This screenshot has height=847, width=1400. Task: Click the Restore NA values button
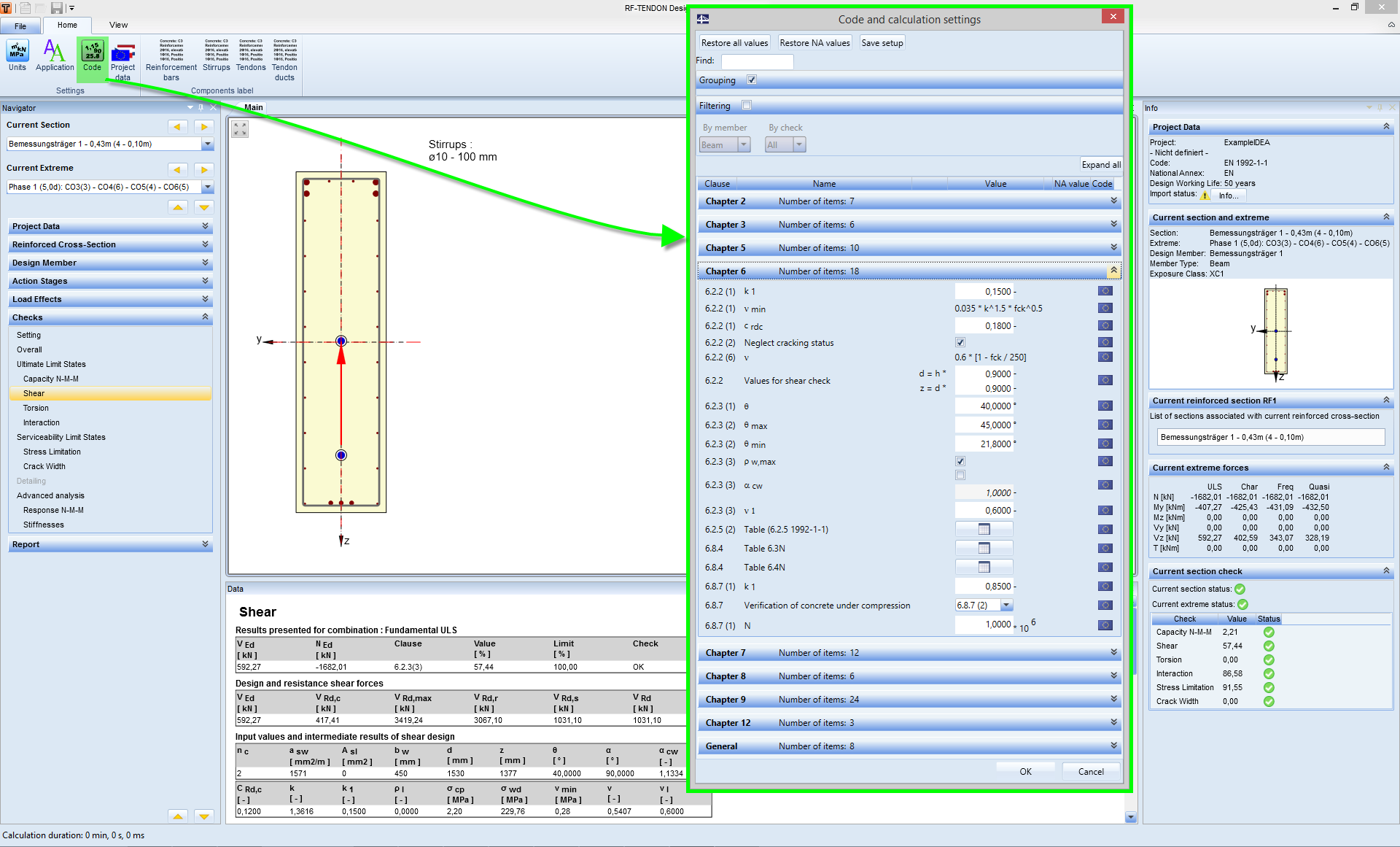(814, 42)
